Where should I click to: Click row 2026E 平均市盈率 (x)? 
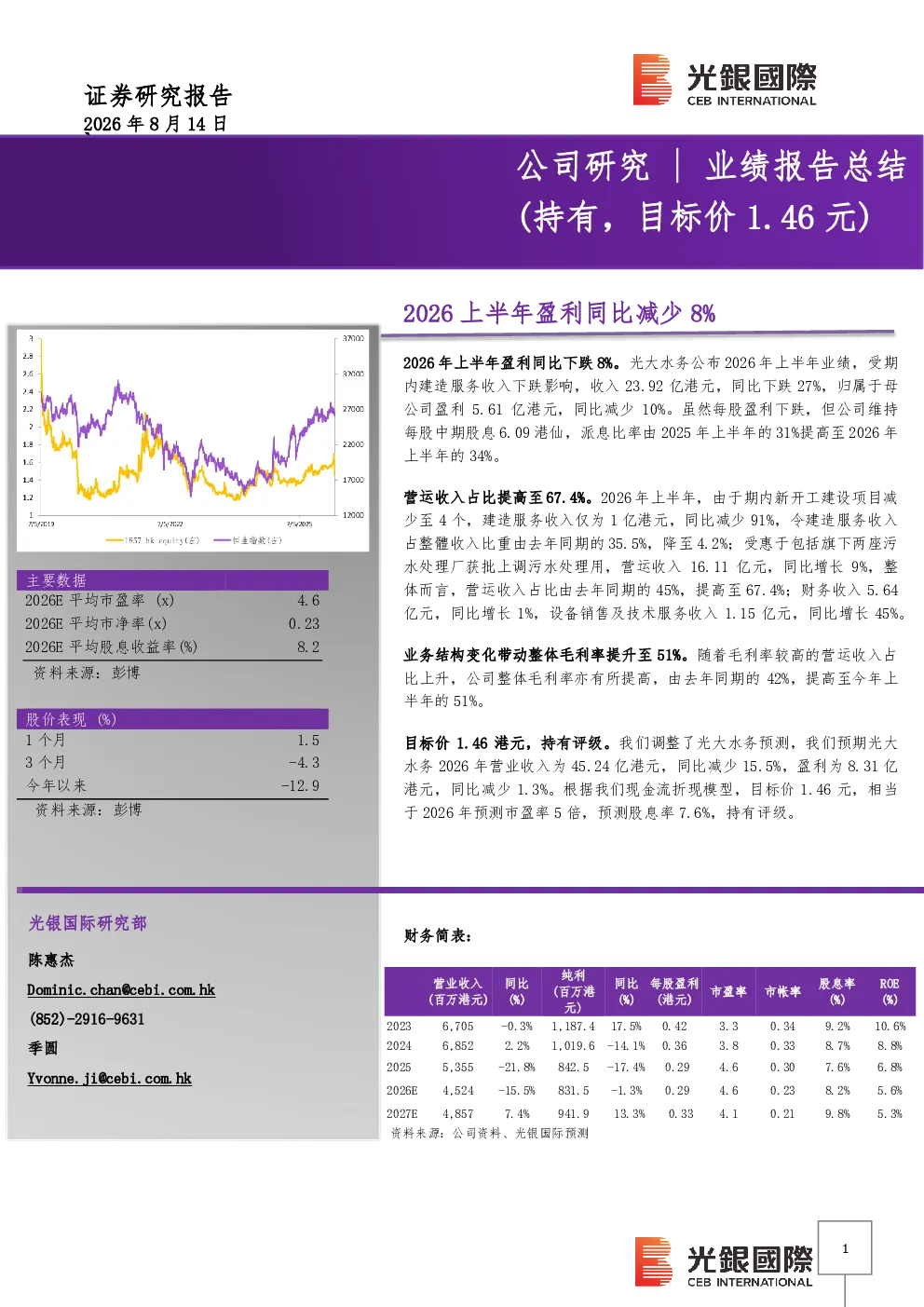(x=172, y=601)
